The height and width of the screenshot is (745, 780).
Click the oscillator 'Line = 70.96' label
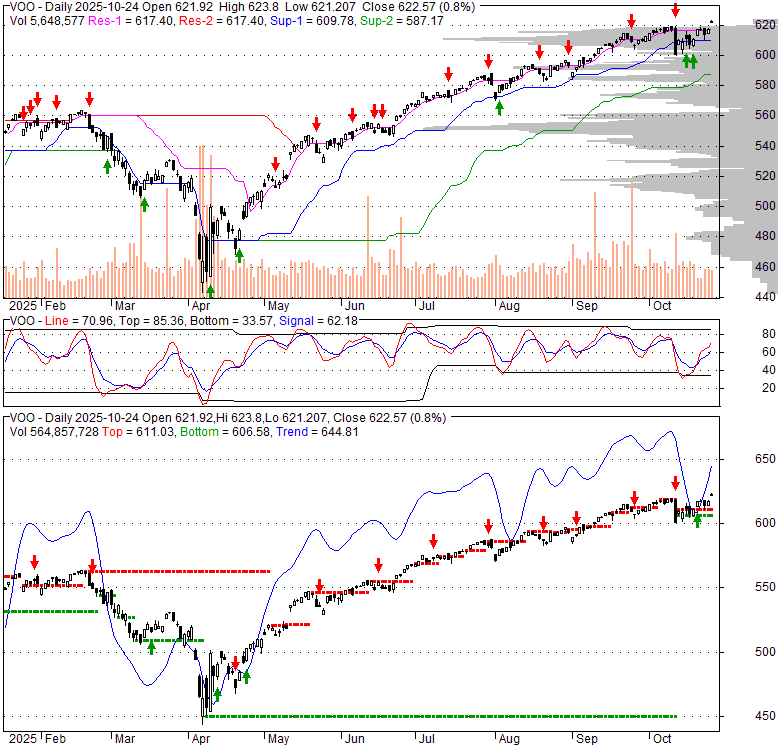[x=80, y=321]
